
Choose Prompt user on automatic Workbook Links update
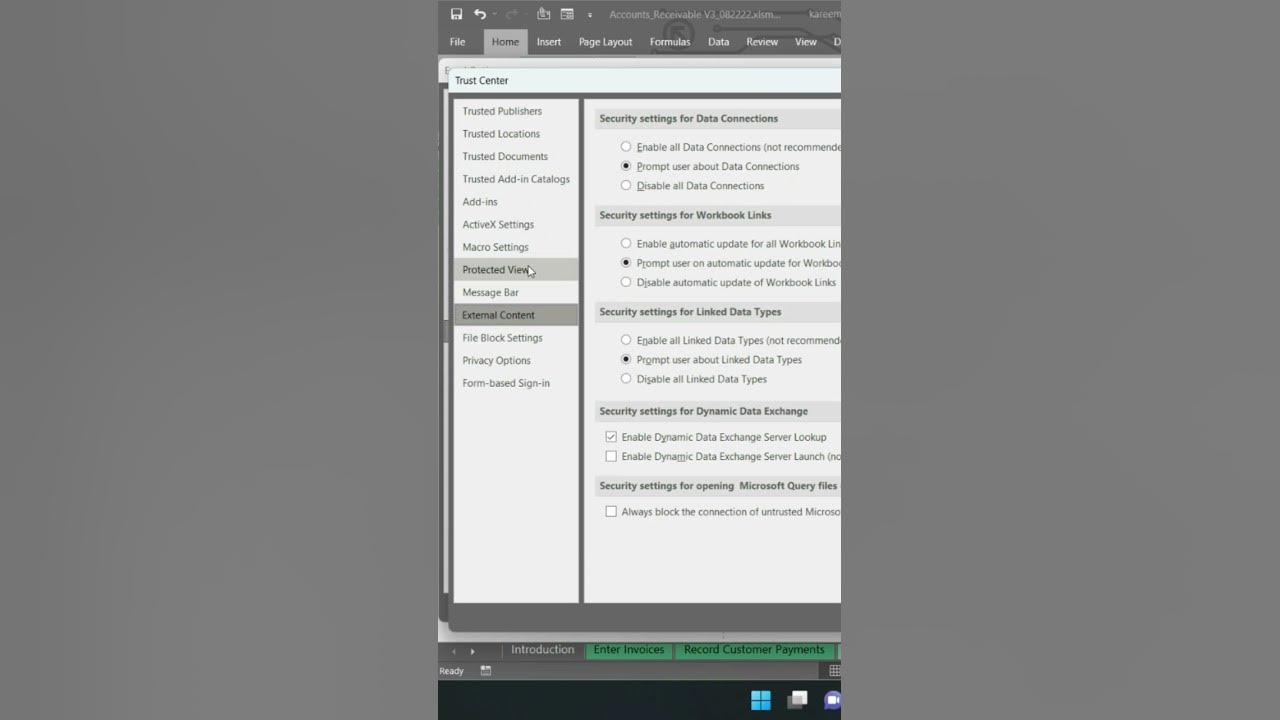[626, 263]
